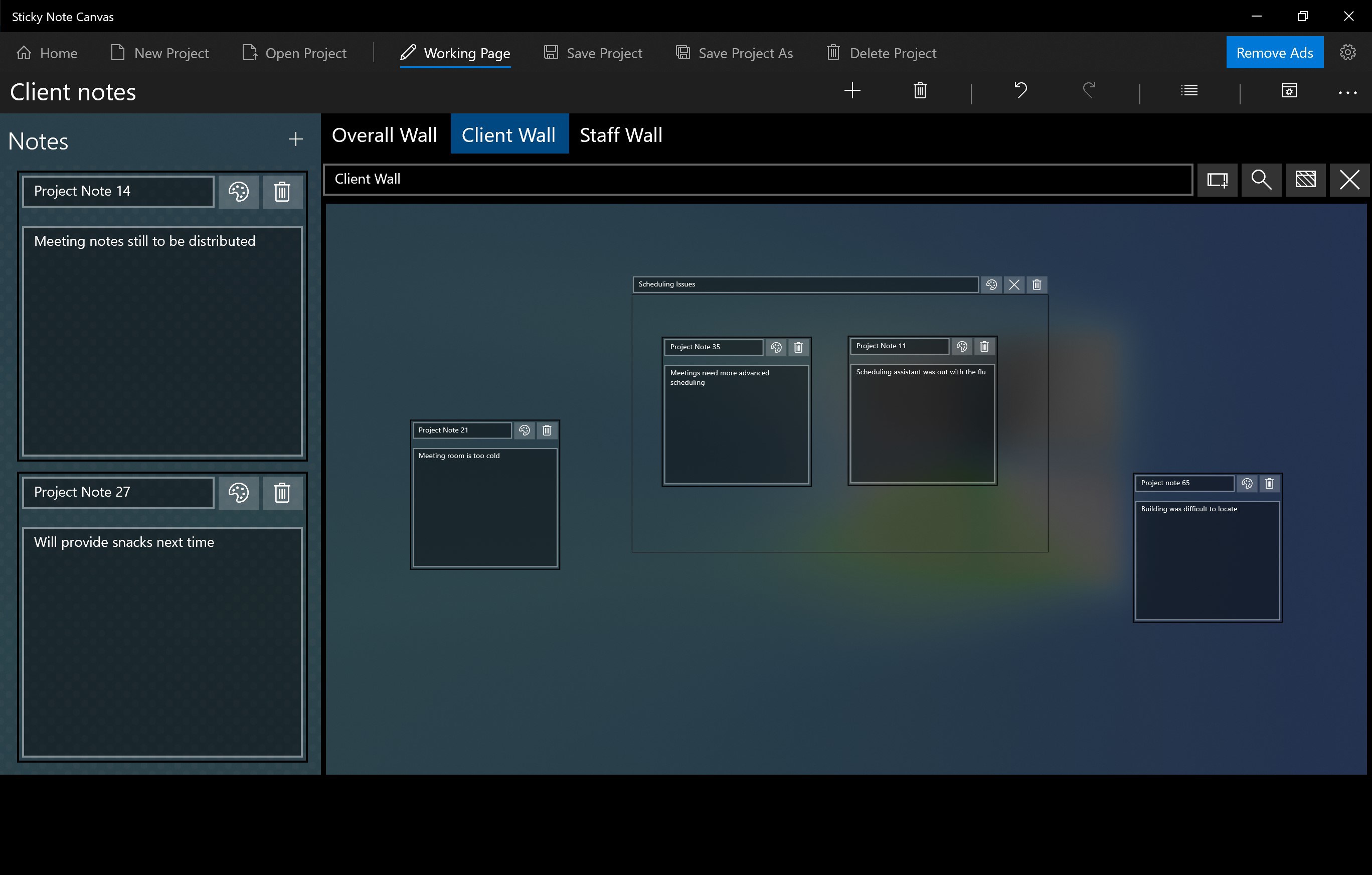The width and height of the screenshot is (1372, 875).
Task: Click the trash icon on Project Note 21
Action: pyautogui.click(x=546, y=430)
